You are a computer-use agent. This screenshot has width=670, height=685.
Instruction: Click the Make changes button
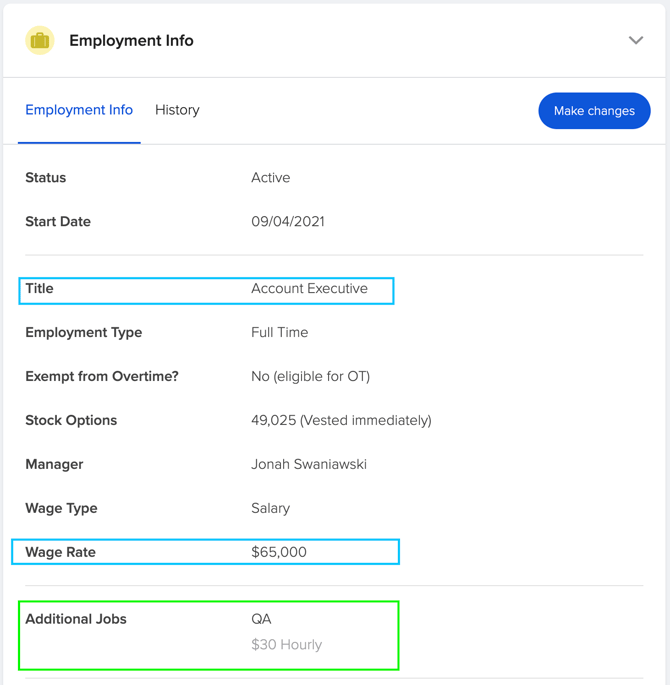point(594,111)
